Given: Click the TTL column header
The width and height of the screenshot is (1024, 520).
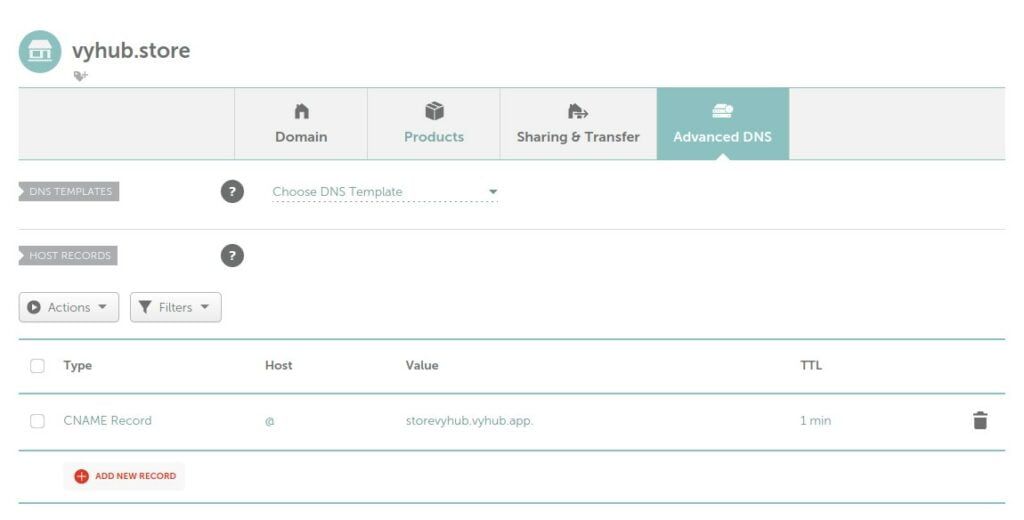Looking at the screenshot, I should pyautogui.click(x=810, y=365).
